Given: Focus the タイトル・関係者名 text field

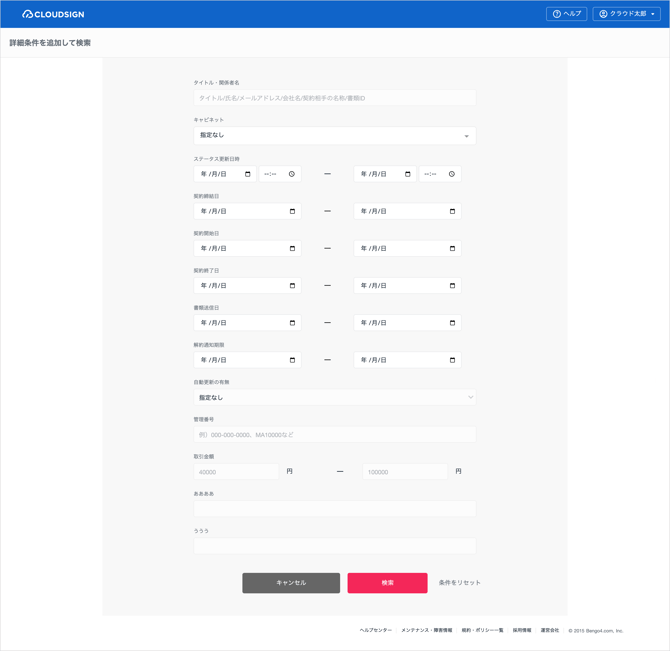Looking at the screenshot, I should 334,98.
